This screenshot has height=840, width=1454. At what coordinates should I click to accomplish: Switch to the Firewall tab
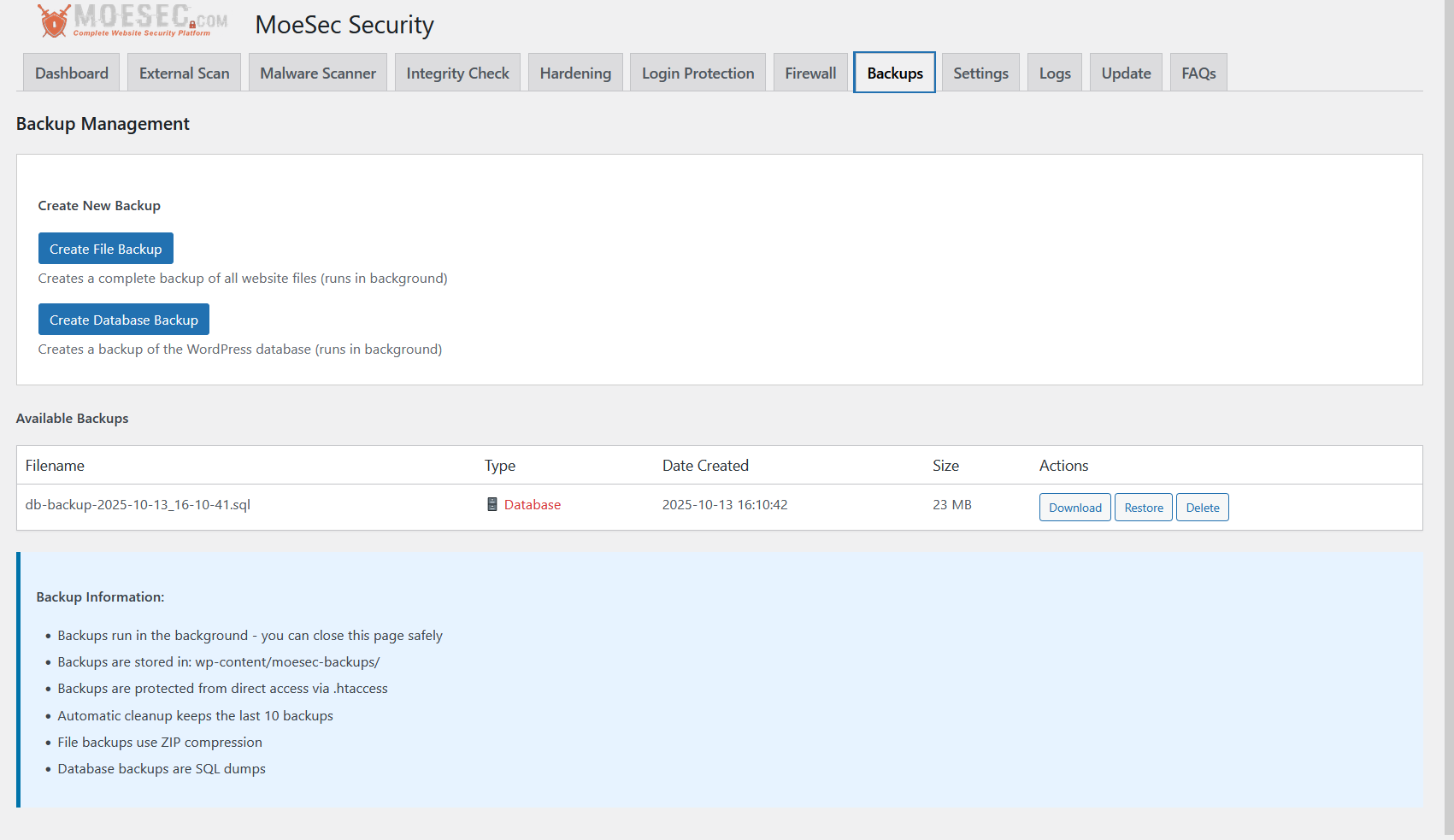810,73
